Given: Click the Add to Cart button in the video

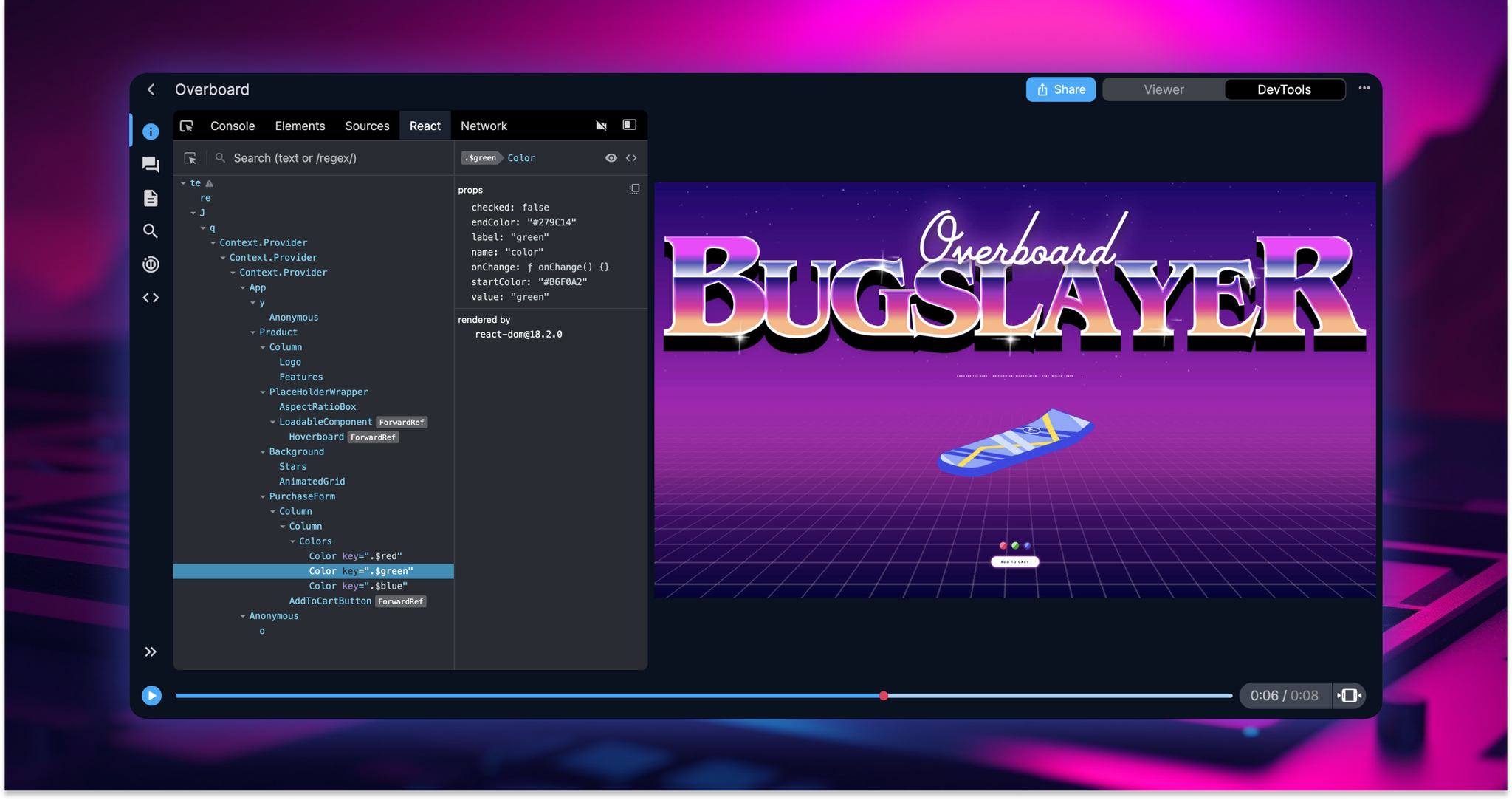Looking at the screenshot, I should tap(1015, 562).
